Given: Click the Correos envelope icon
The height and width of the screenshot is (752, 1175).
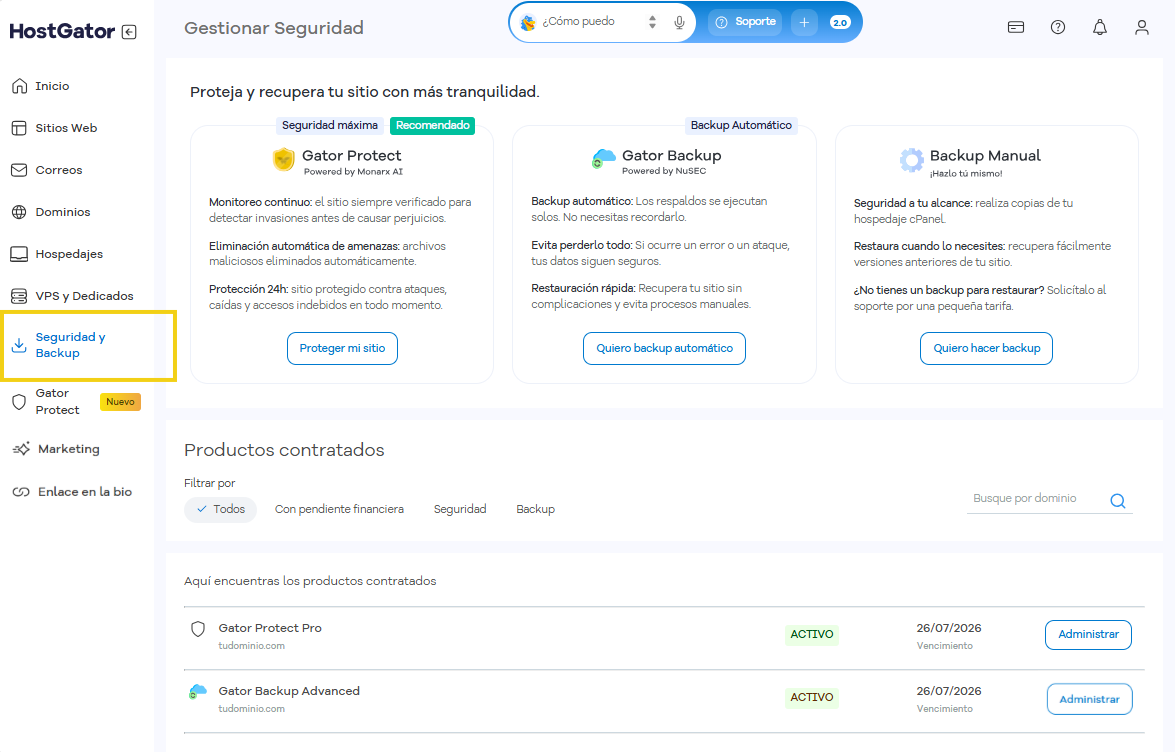Looking at the screenshot, I should 19,170.
